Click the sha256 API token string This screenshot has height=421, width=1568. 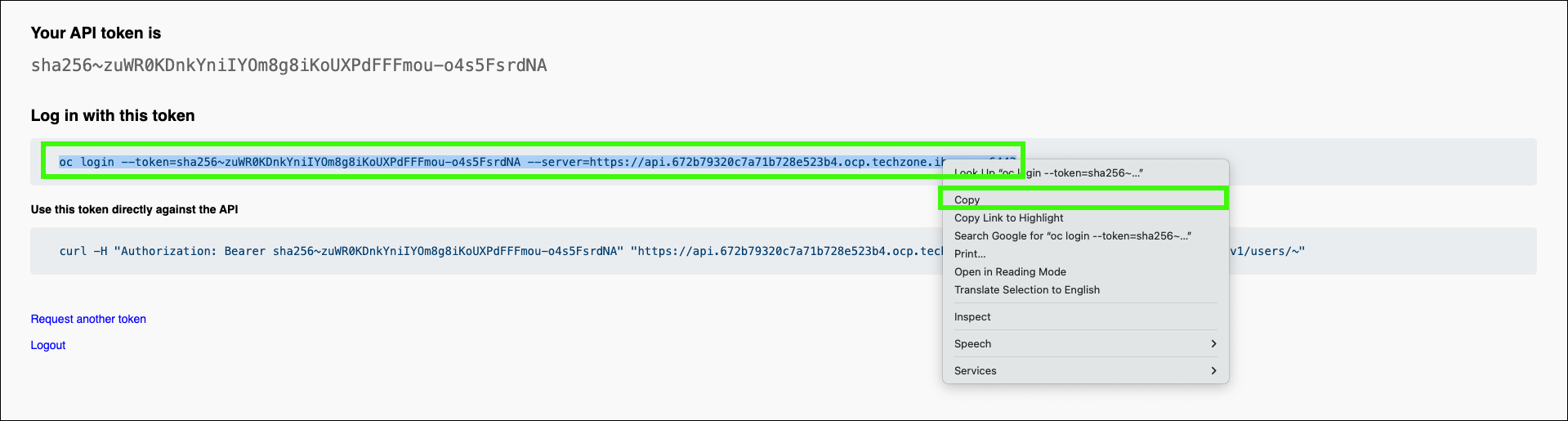pyautogui.click(x=288, y=65)
